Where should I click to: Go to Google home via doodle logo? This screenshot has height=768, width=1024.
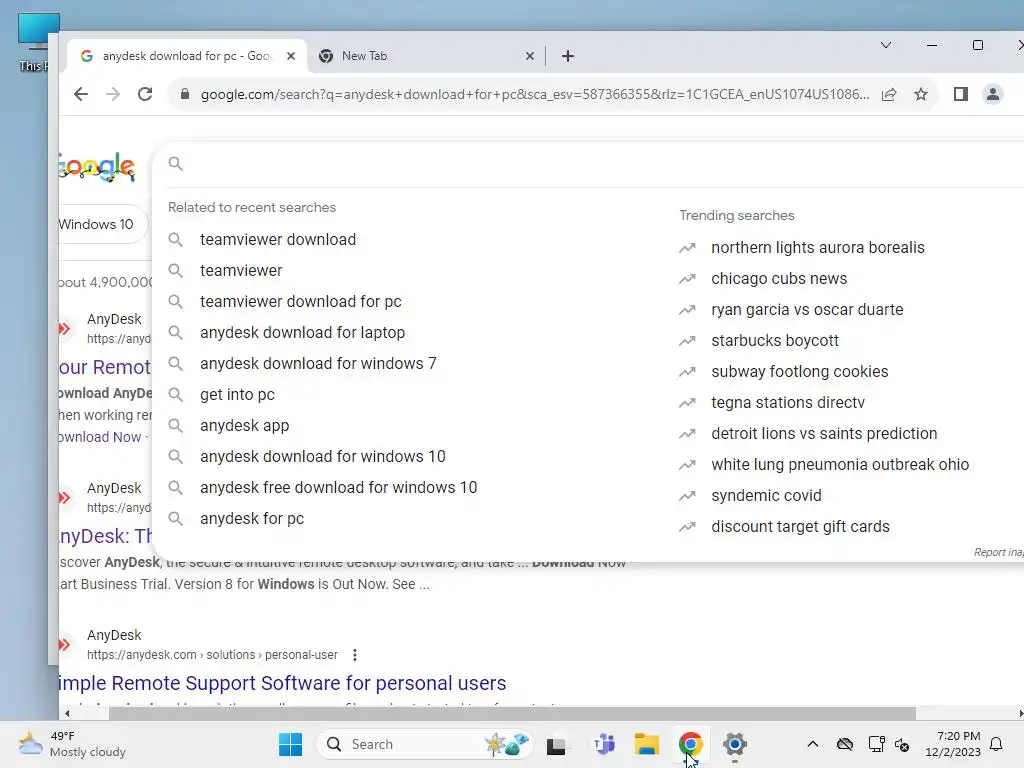(x=97, y=167)
